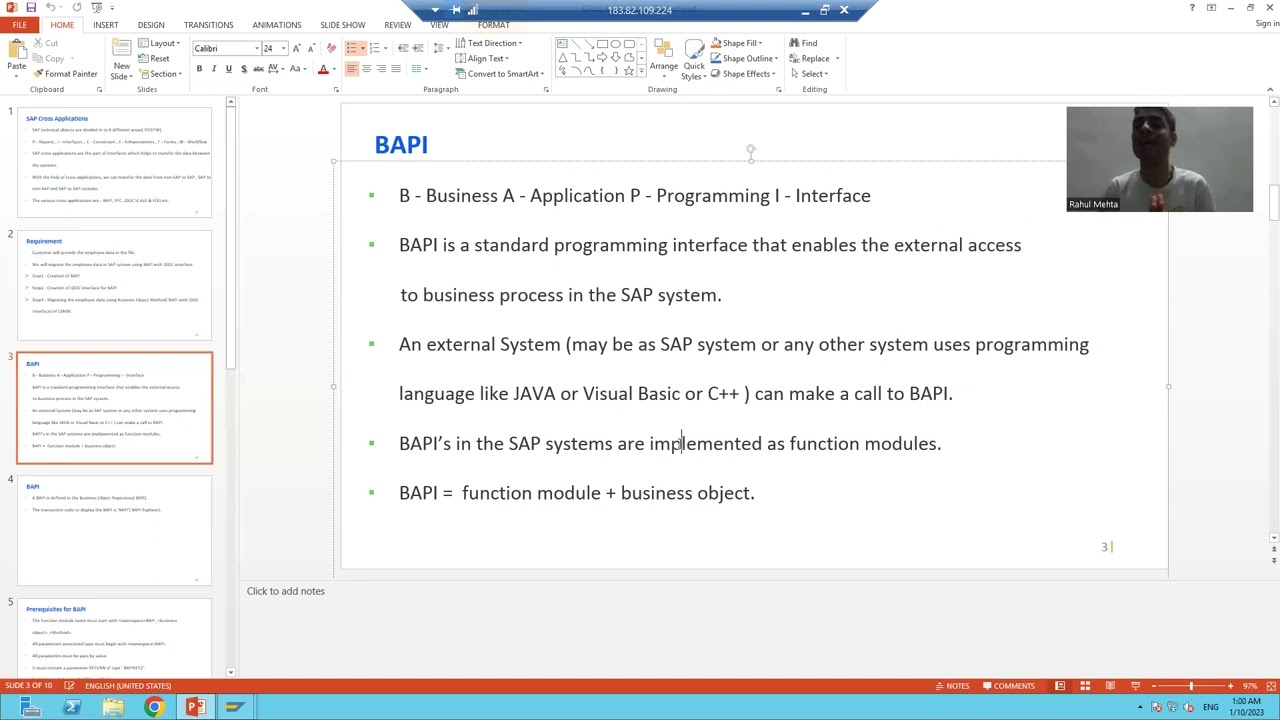
Task: Click Convert to SmartArt
Action: (x=498, y=74)
